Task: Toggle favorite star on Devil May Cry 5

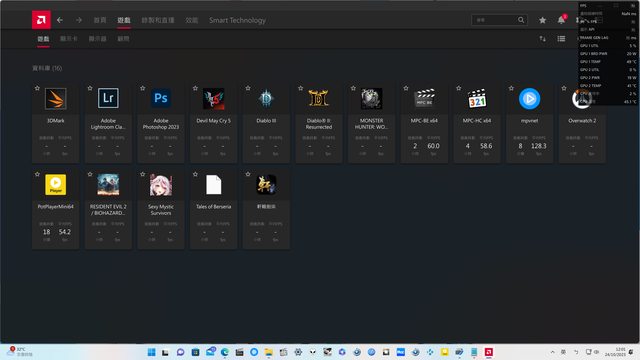Action: point(195,88)
